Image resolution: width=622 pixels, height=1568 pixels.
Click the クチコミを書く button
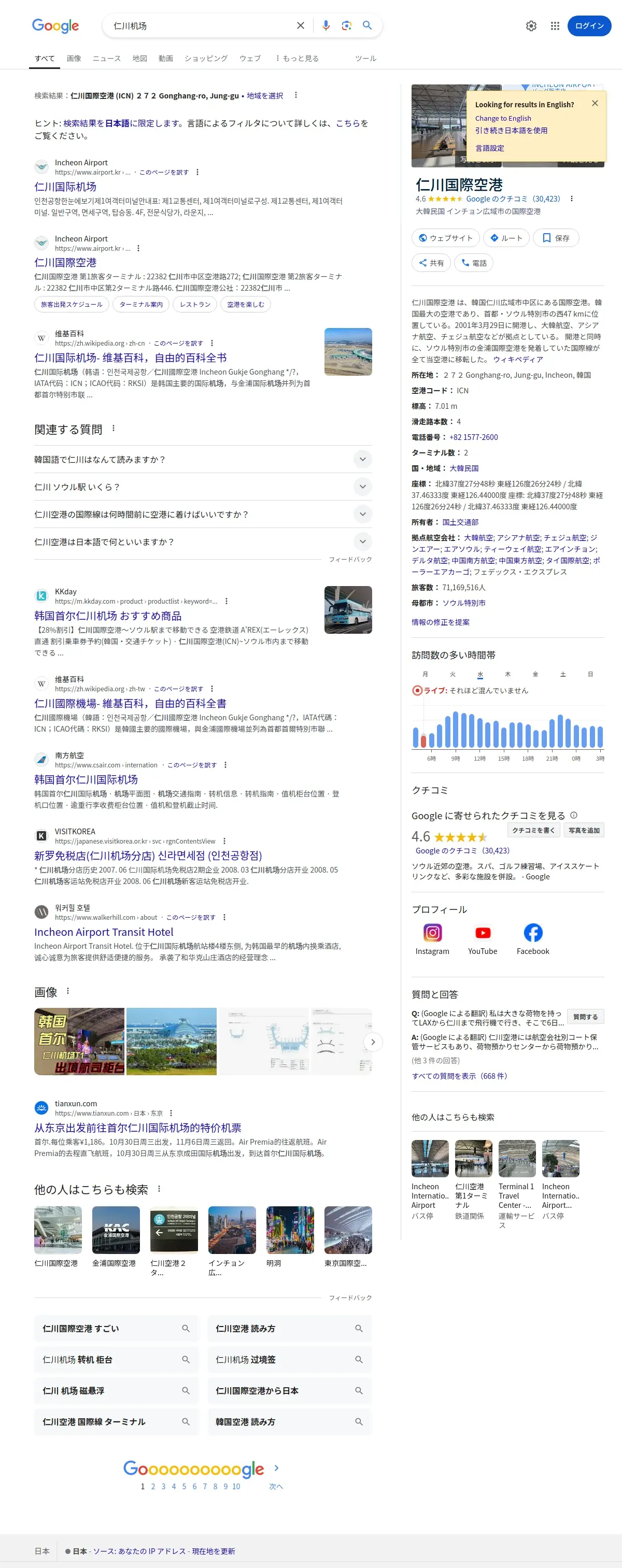(x=533, y=830)
